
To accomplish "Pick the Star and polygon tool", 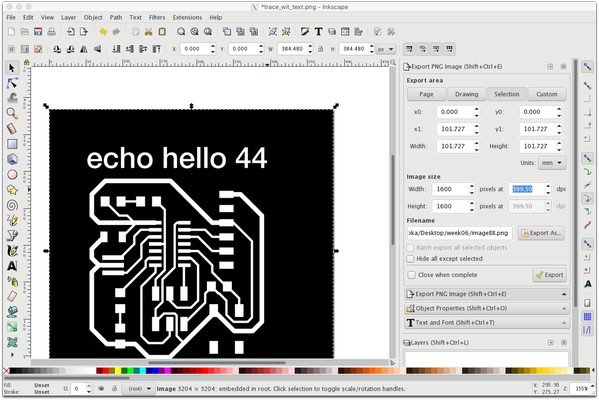I will point(12,190).
